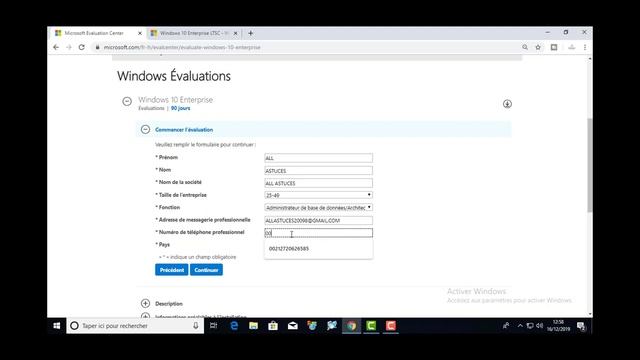The height and width of the screenshot is (360, 640).
Task: Open Mail app from the taskbar
Action: coord(293,326)
